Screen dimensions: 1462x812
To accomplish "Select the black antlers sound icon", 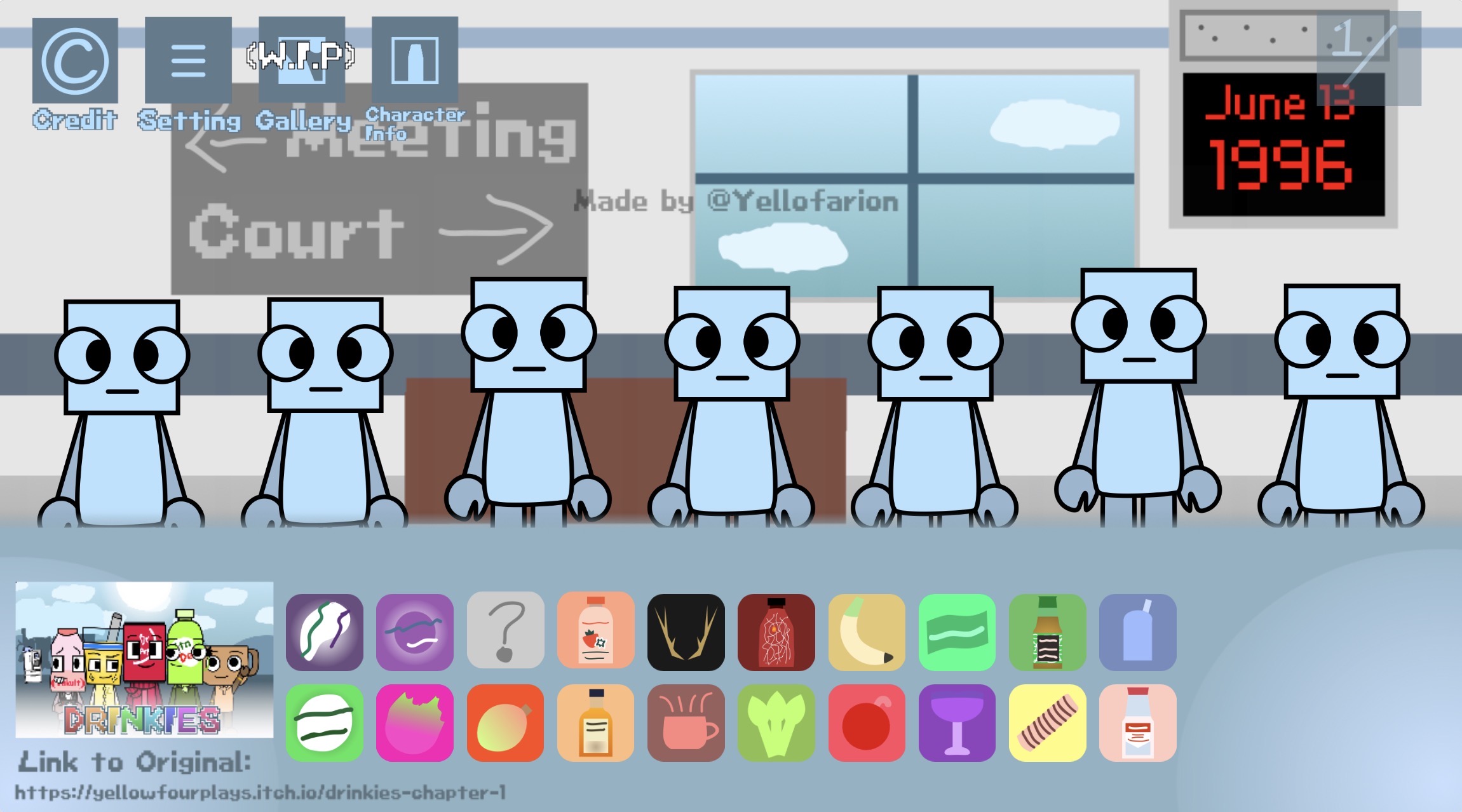I will pyautogui.click(x=686, y=632).
